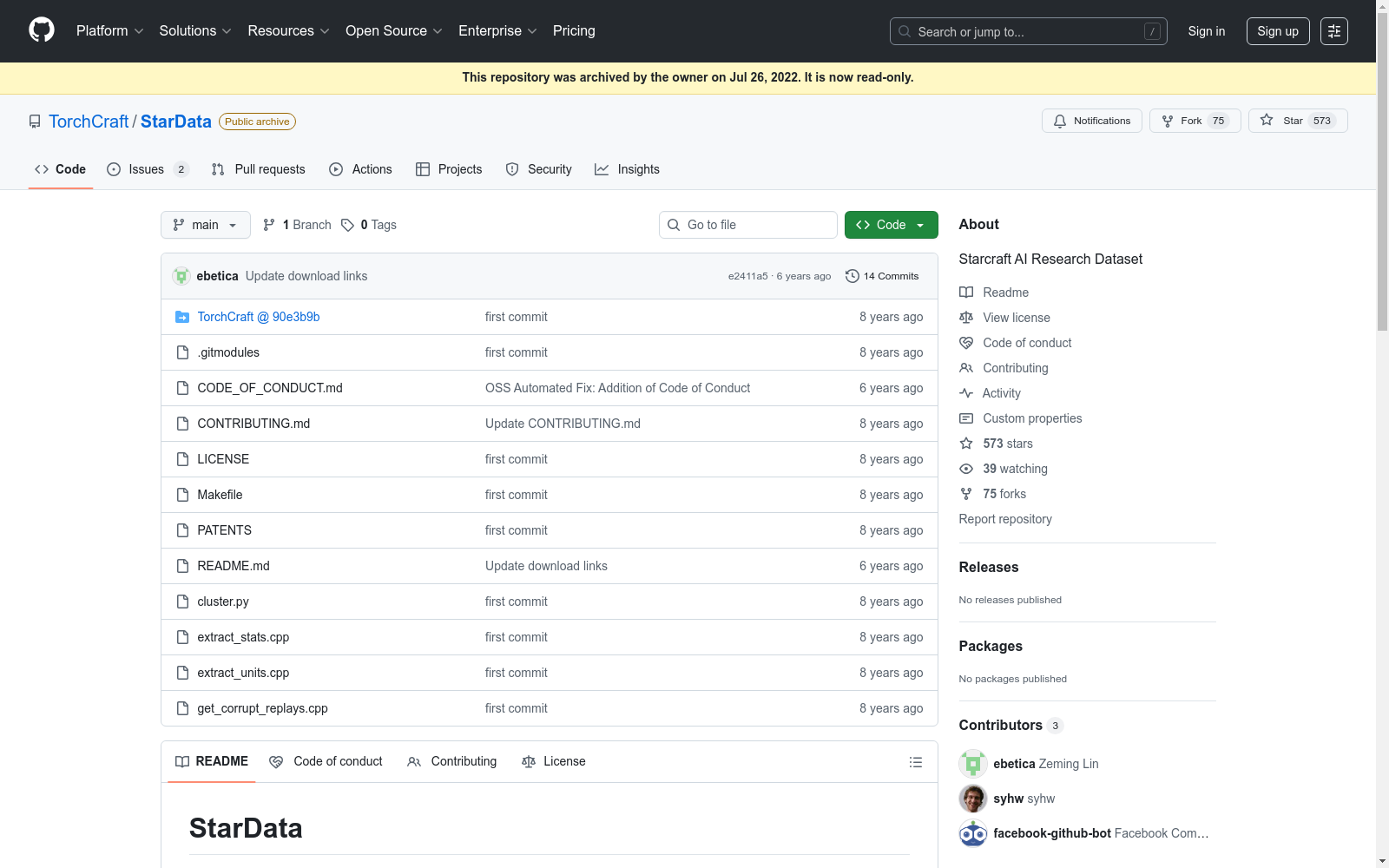Click the star icon beside 573 stars
The height and width of the screenshot is (868, 1389).
966,444
